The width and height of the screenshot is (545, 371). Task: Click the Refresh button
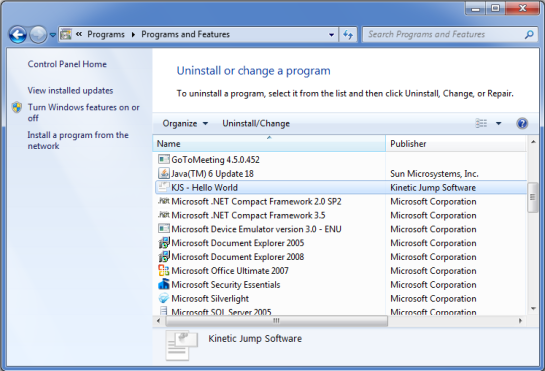348,34
